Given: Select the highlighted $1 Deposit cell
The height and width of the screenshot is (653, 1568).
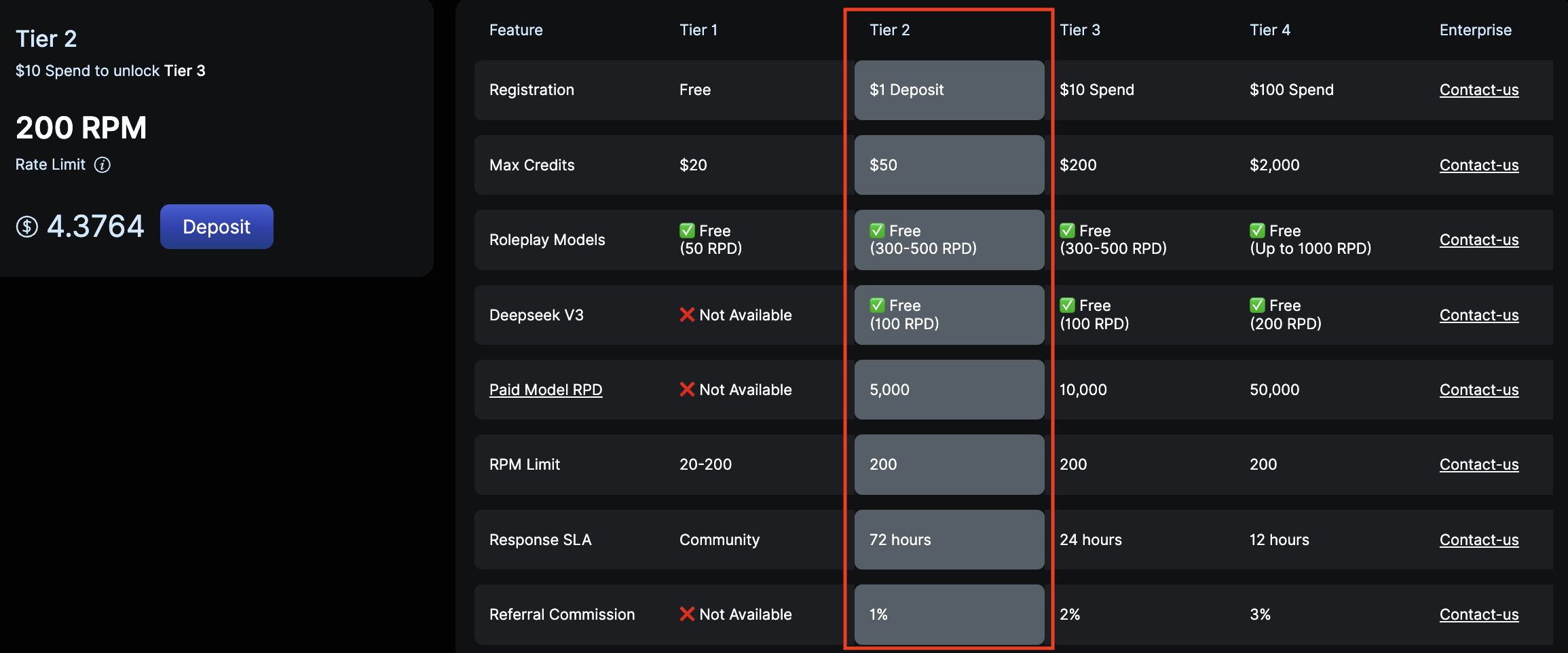Looking at the screenshot, I should [949, 90].
